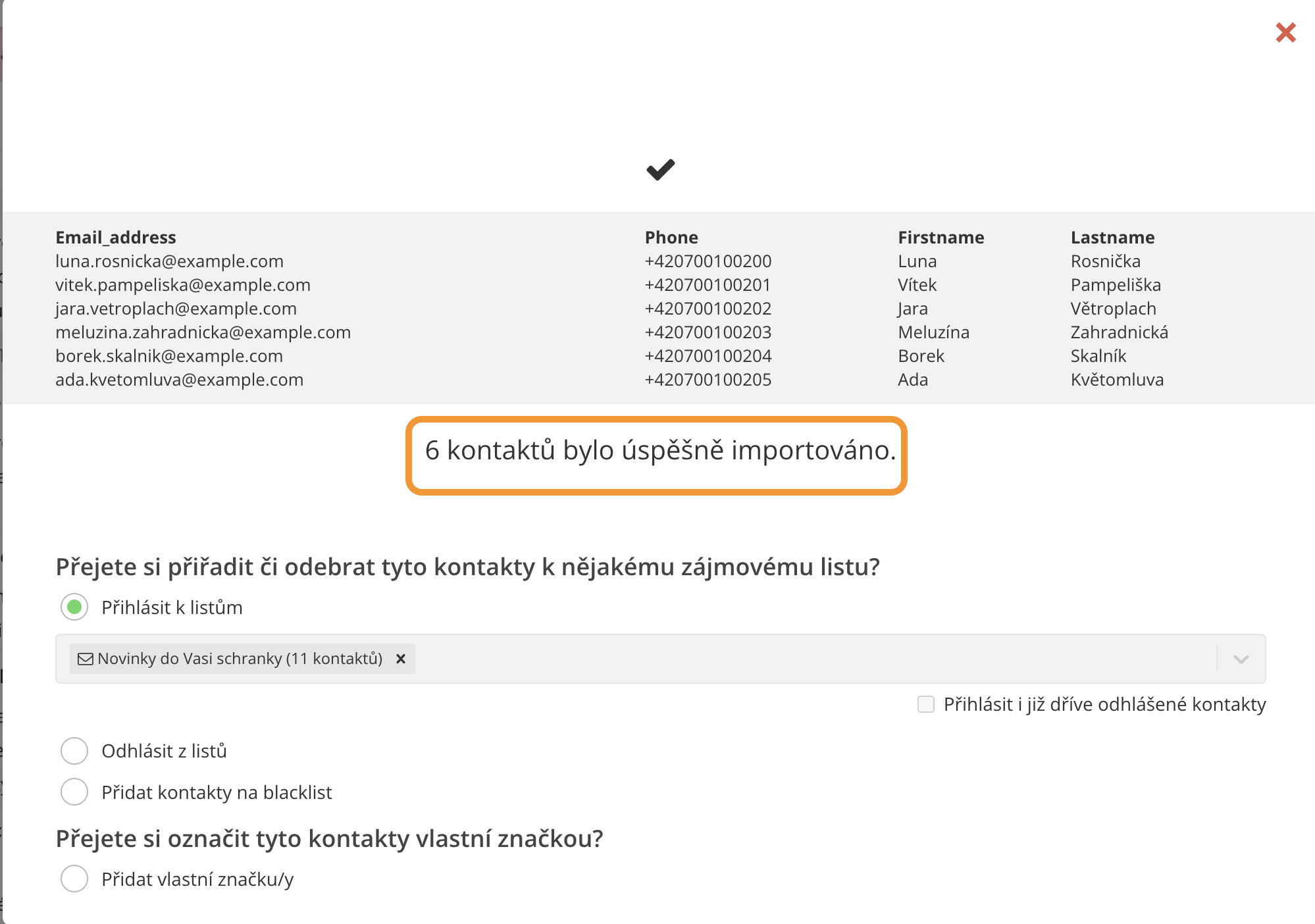Click the ada.kvetomluva@example.com email entry
Viewport: 1315px width, 924px height.
click(179, 380)
